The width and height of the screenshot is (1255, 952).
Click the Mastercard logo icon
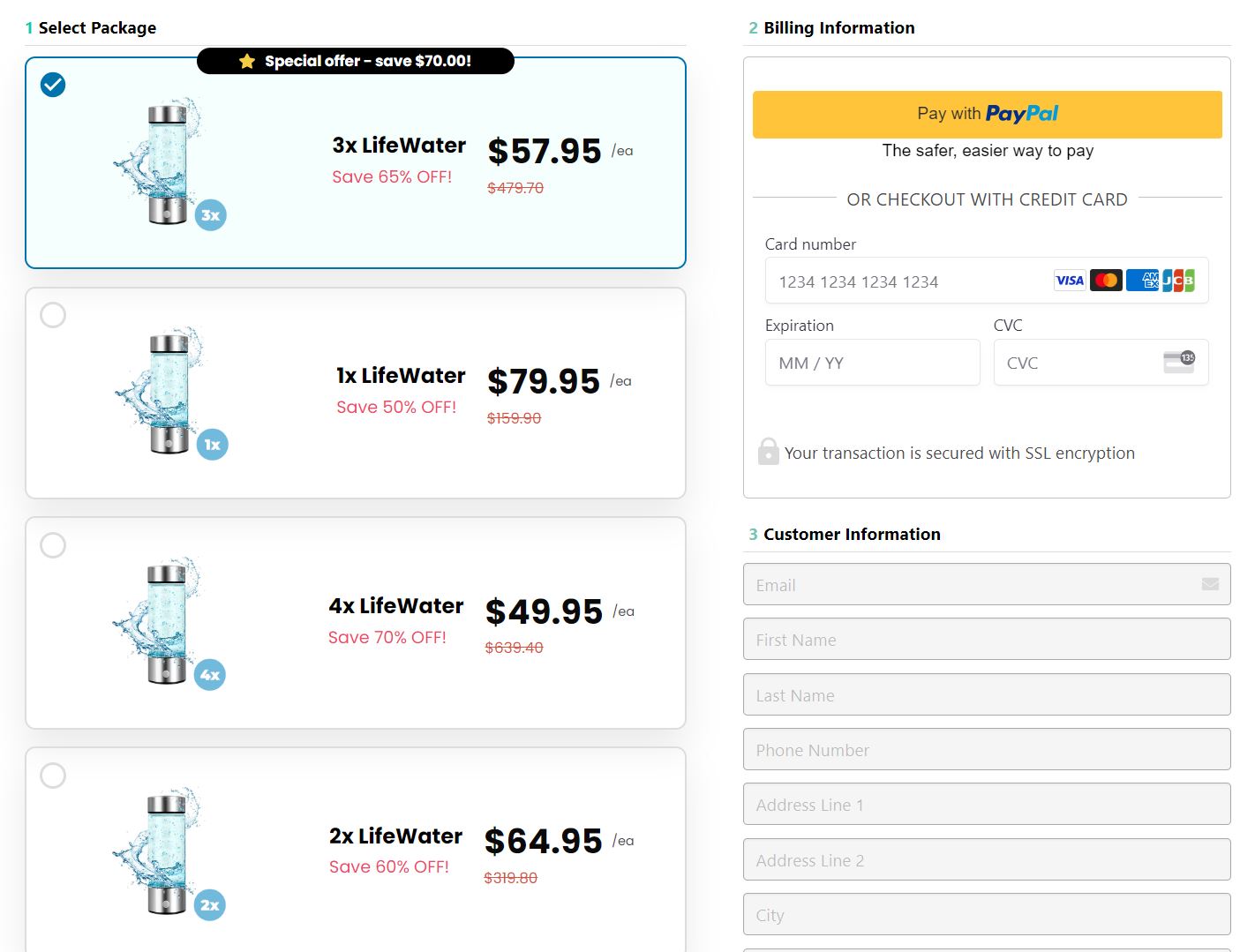pos(1106,281)
